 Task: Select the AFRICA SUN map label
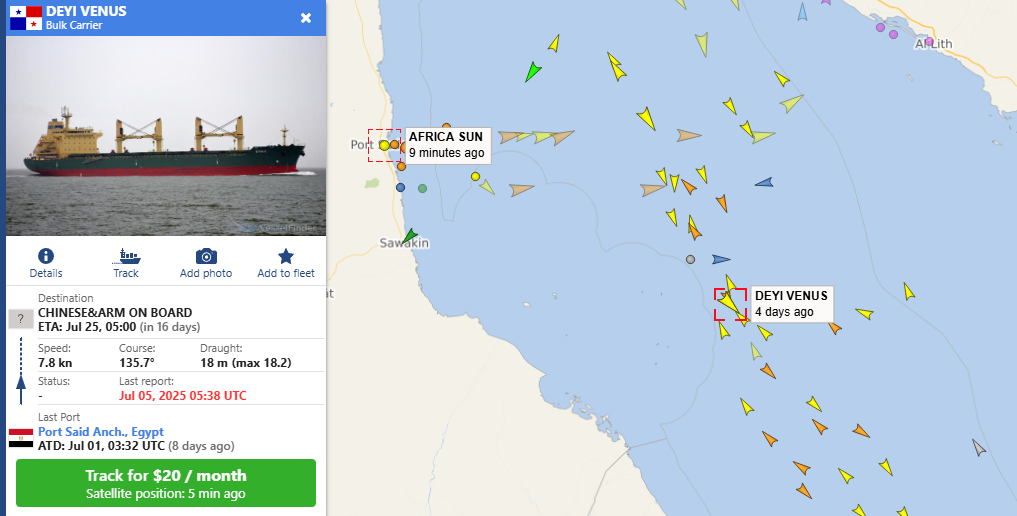pos(446,145)
